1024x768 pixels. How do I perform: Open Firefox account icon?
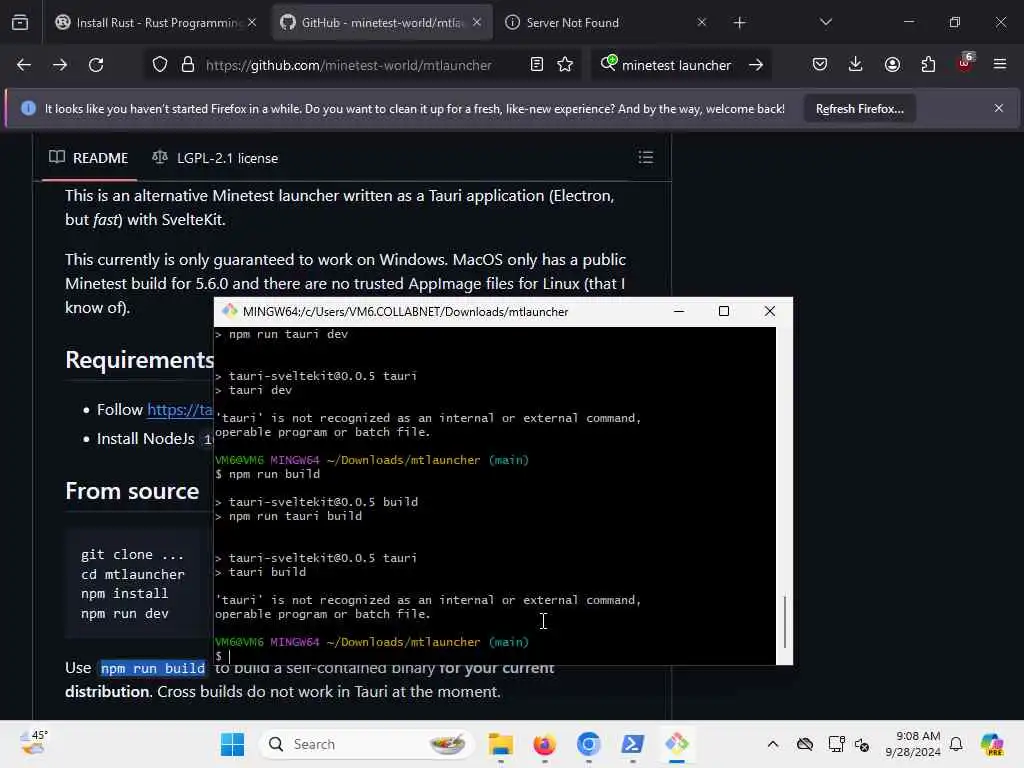(892, 65)
